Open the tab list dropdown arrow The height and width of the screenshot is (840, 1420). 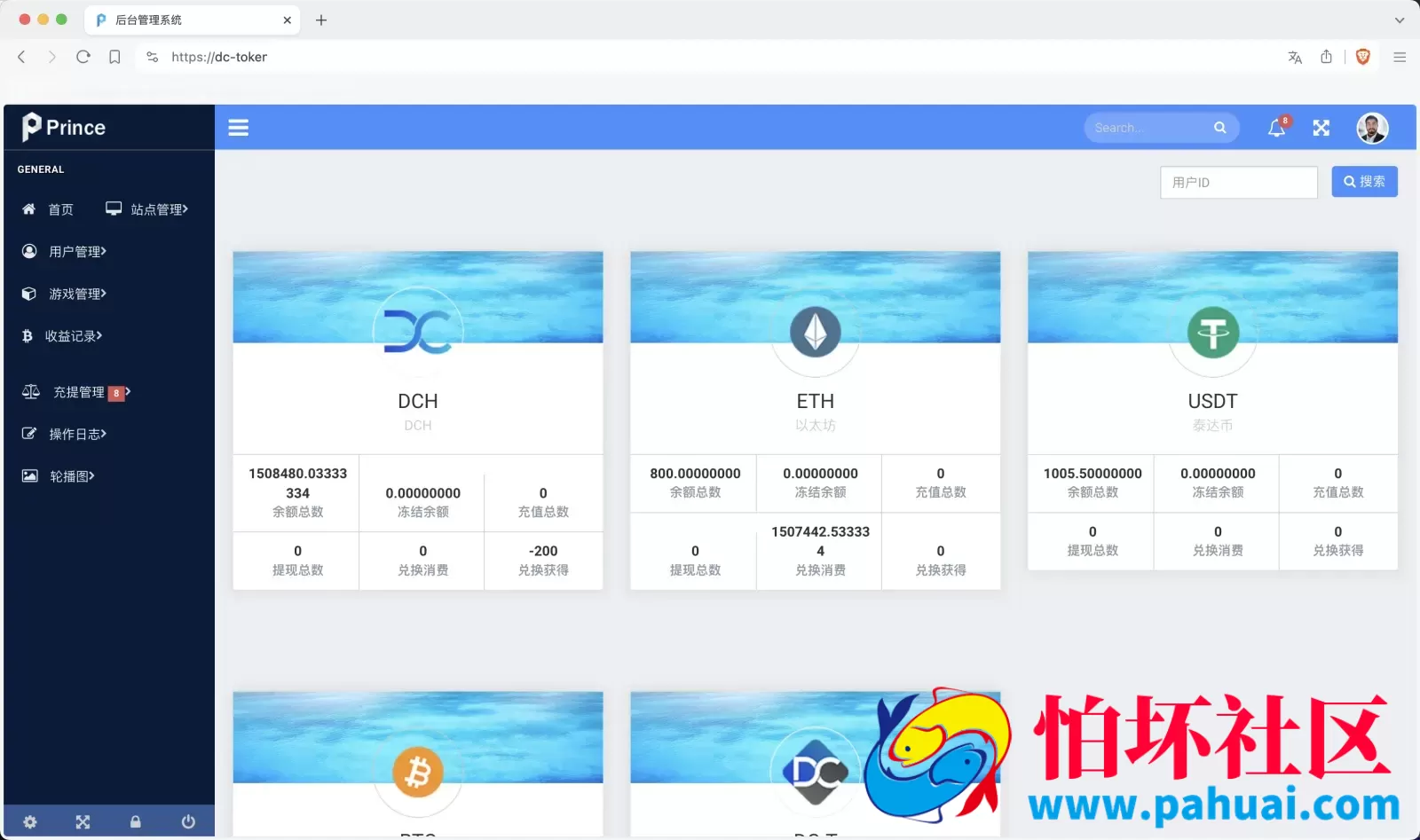point(1400,20)
